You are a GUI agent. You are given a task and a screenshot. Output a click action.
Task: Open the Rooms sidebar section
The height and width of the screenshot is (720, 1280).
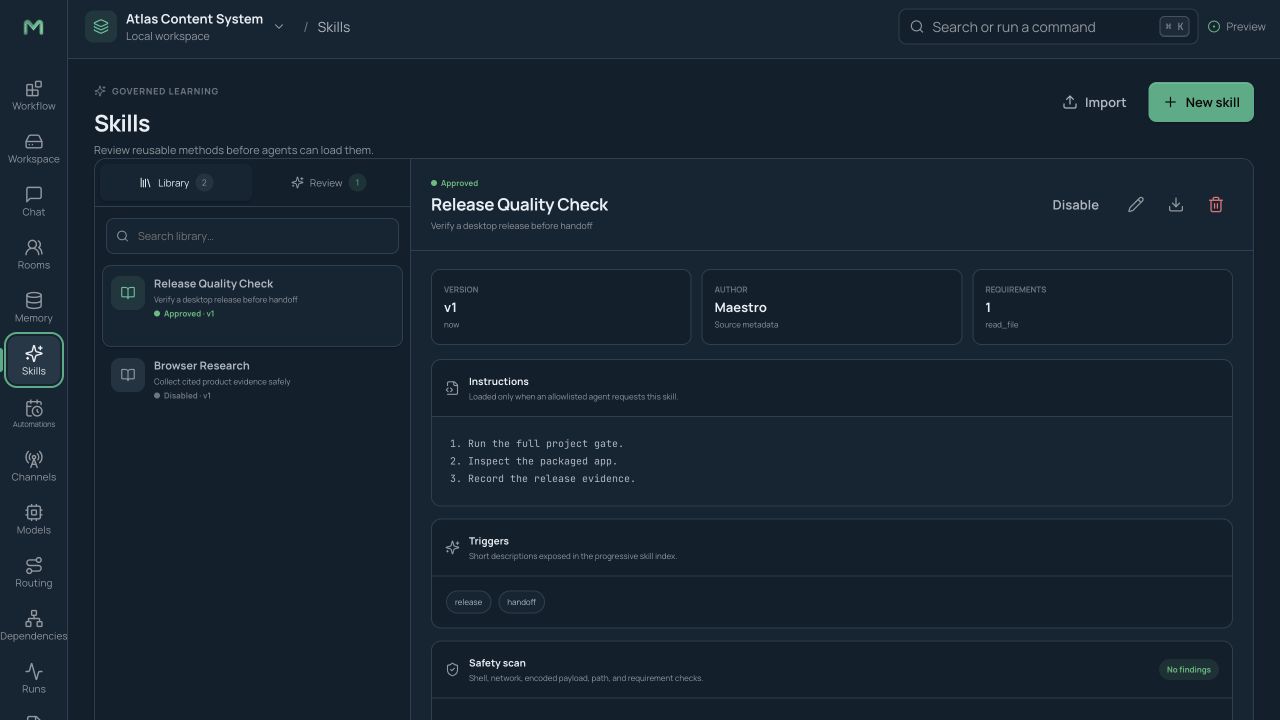[x=33, y=255]
